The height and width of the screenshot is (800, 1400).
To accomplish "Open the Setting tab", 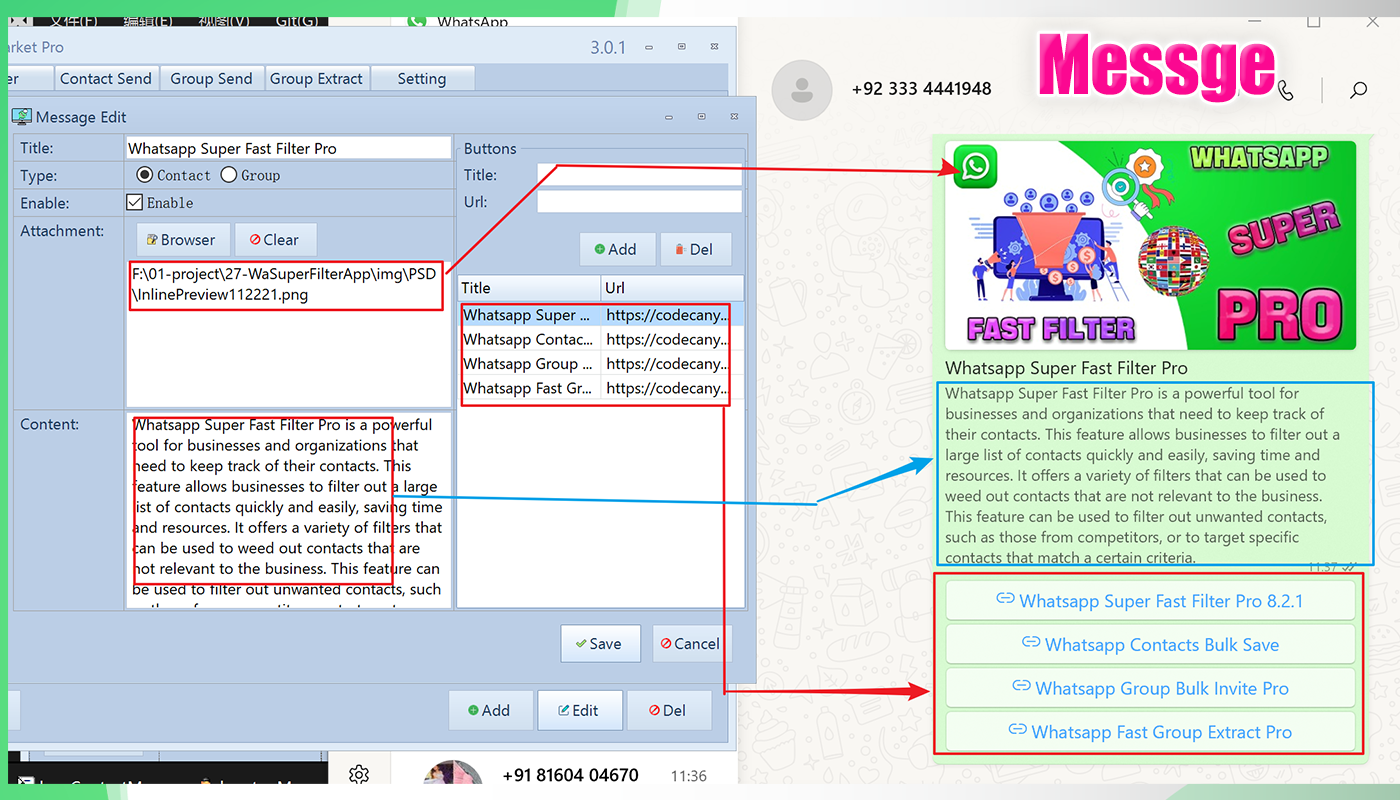I will click(422, 78).
